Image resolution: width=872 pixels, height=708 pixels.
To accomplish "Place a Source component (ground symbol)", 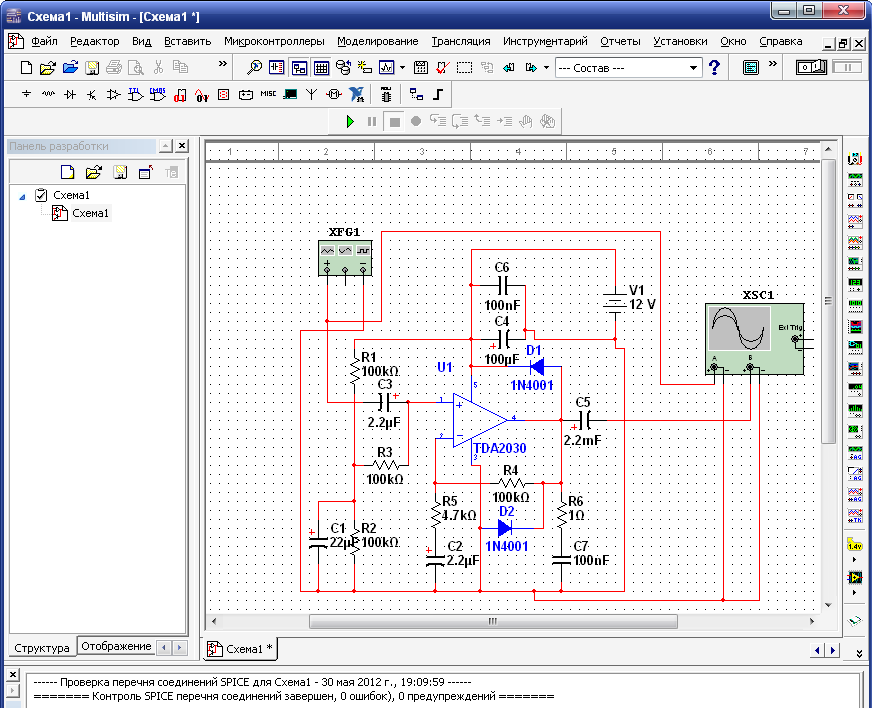I will pyautogui.click(x=26, y=95).
